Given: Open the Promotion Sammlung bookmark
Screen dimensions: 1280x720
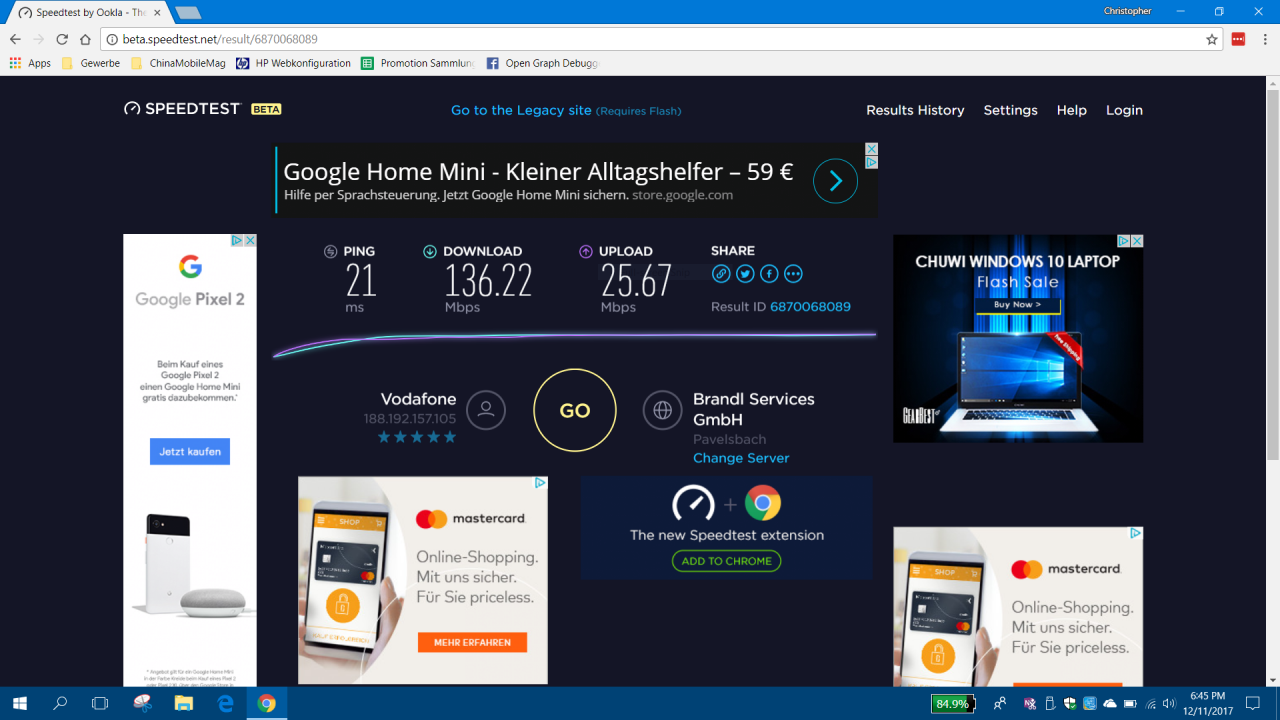Looking at the screenshot, I should 418,63.
